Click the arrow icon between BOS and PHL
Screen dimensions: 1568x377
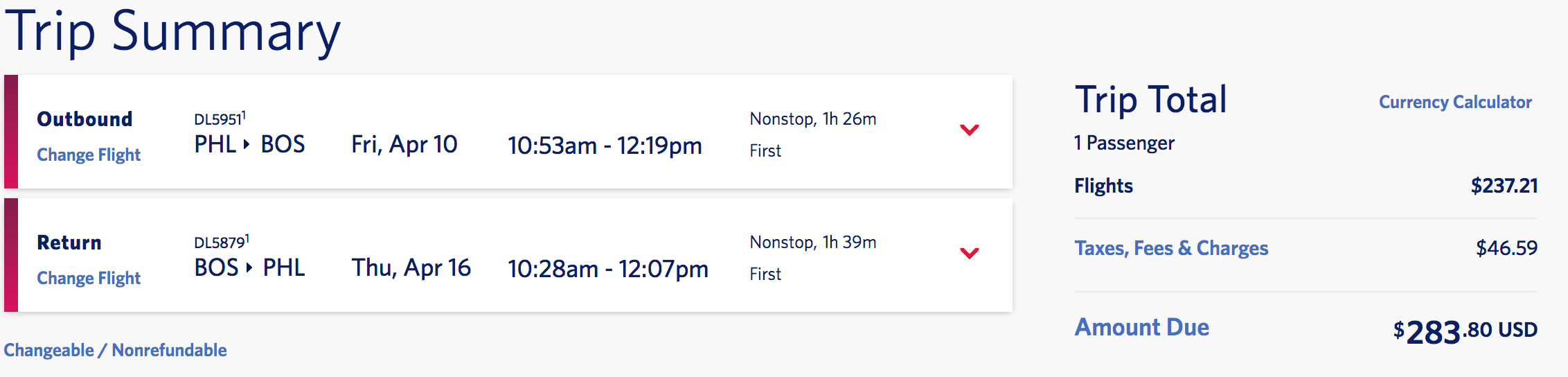249,268
